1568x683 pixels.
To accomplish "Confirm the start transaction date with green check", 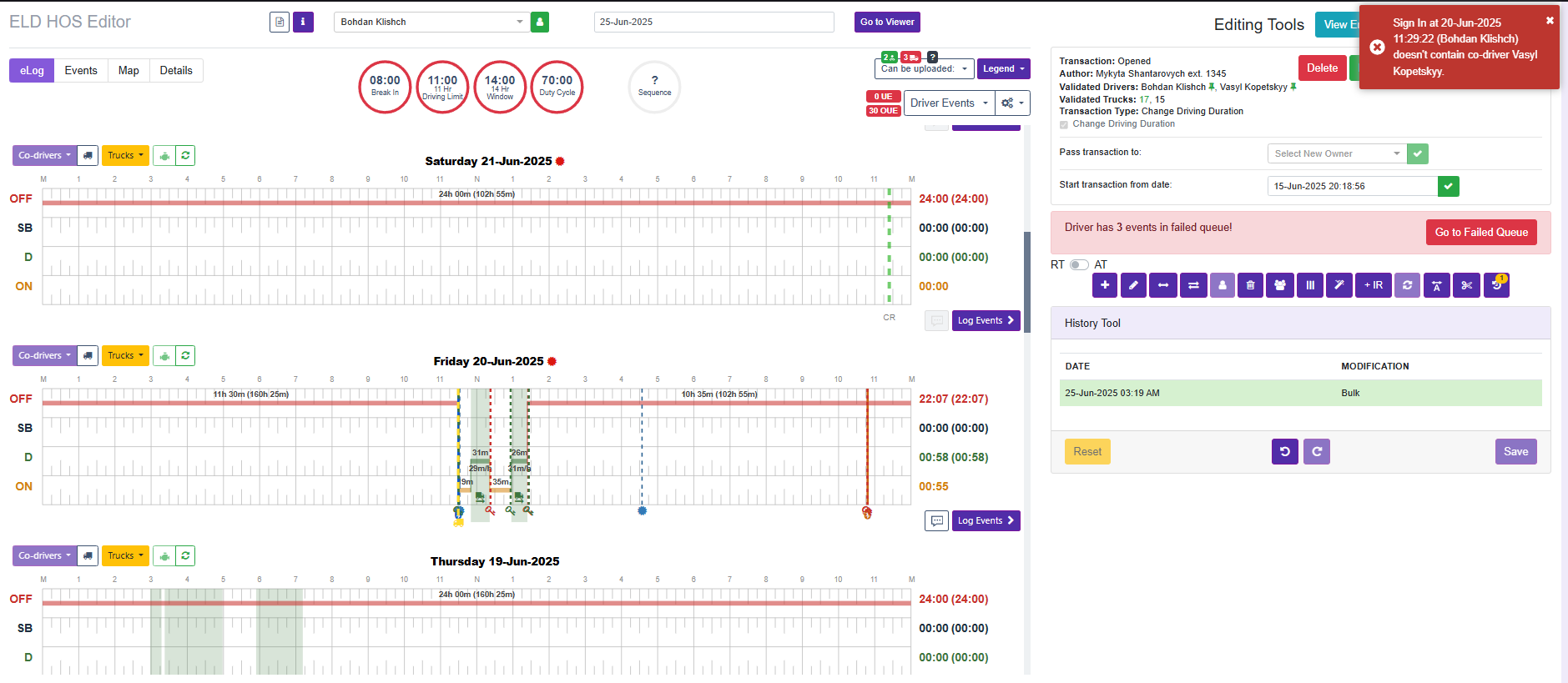I will click(1449, 186).
